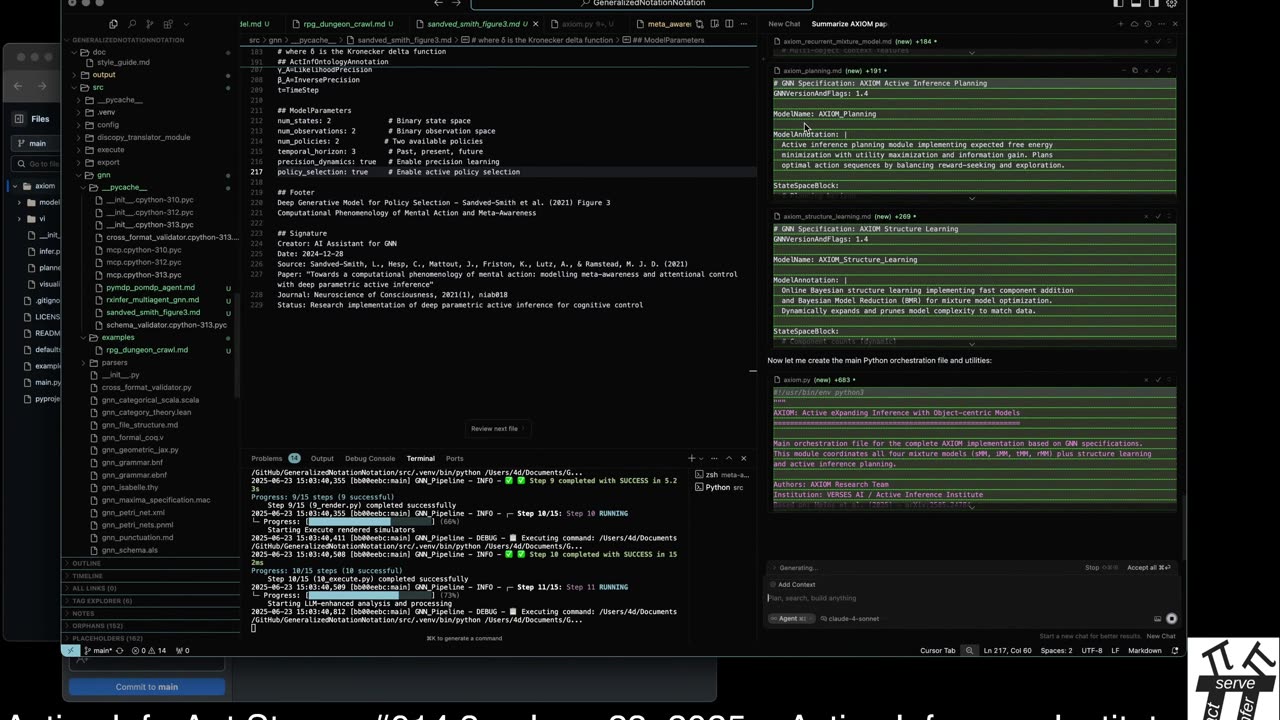Add new terminal with plus icon
This screenshot has height=720, width=1280.
click(691, 458)
